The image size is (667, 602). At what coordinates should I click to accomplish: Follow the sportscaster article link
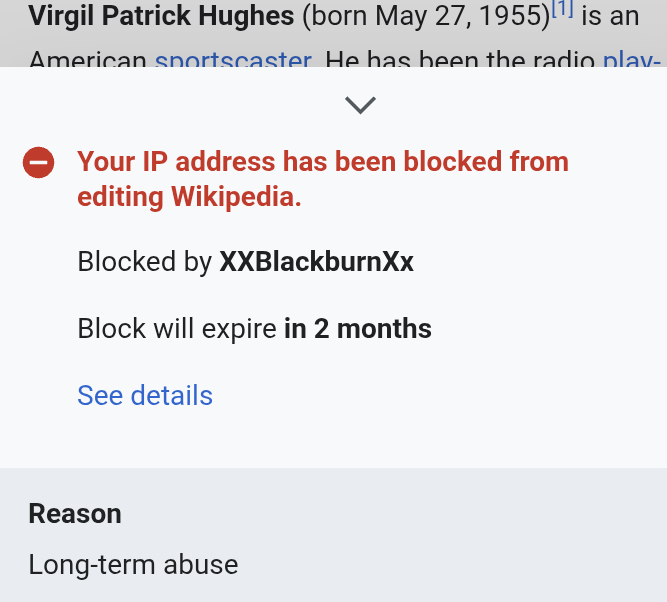(x=233, y=60)
